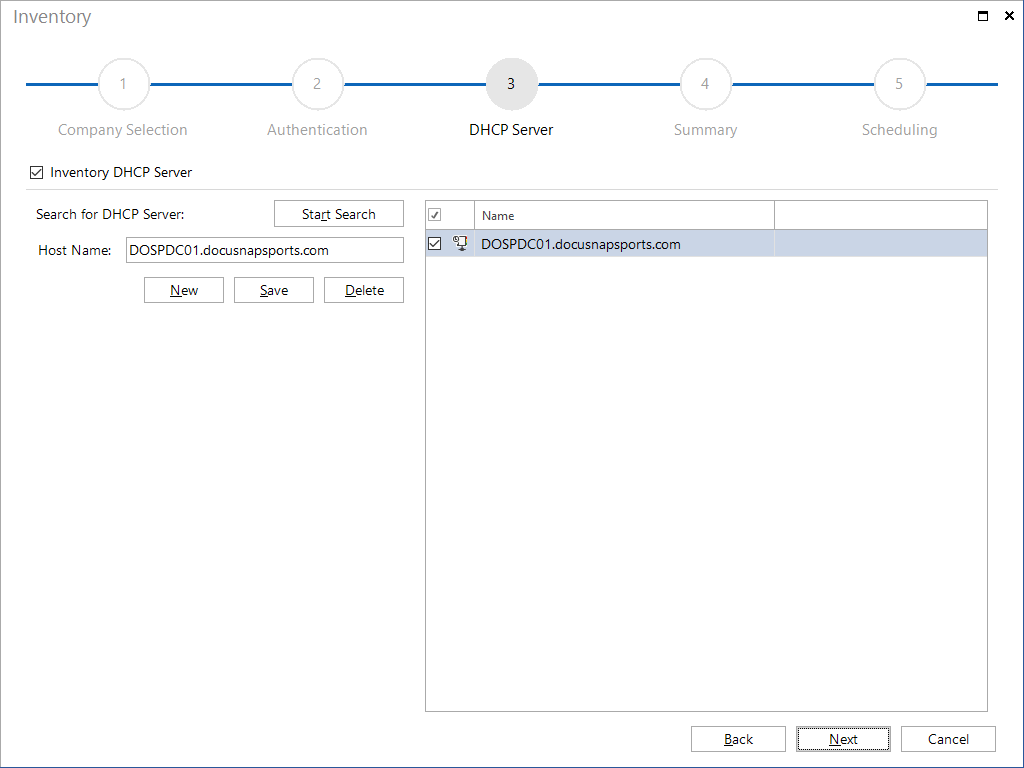
Task: Sort by the Name column header
Action: coord(624,215)
